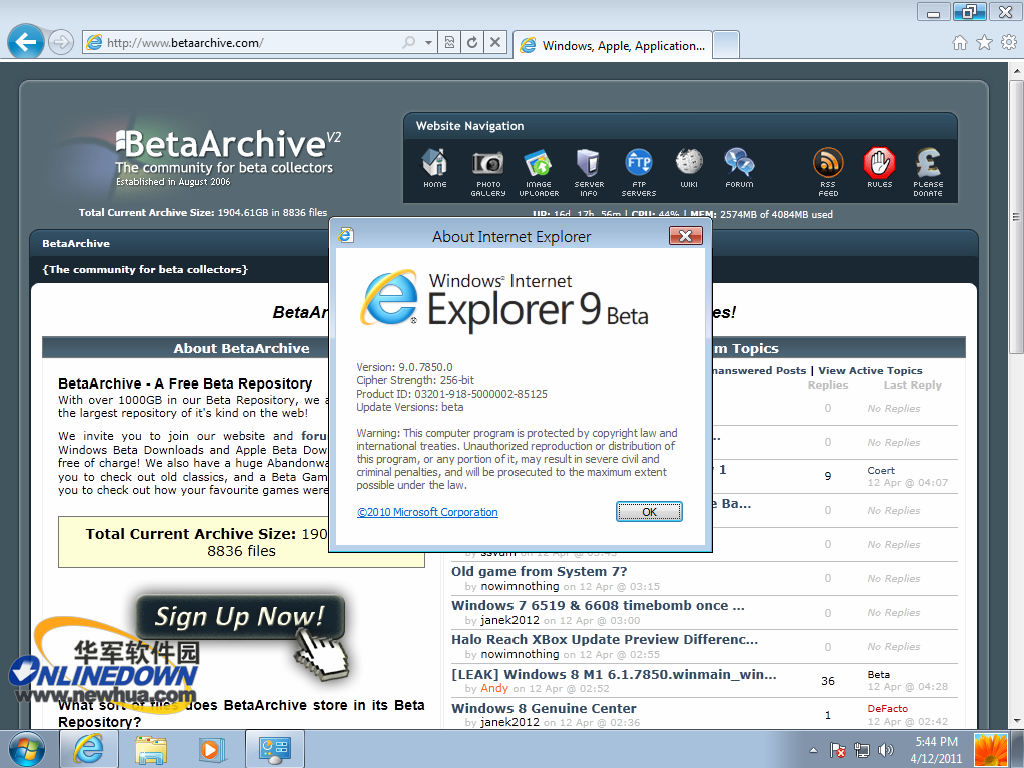Click Internet Explorer taskbar icon

pyautogui.click(x=89, y=749)
